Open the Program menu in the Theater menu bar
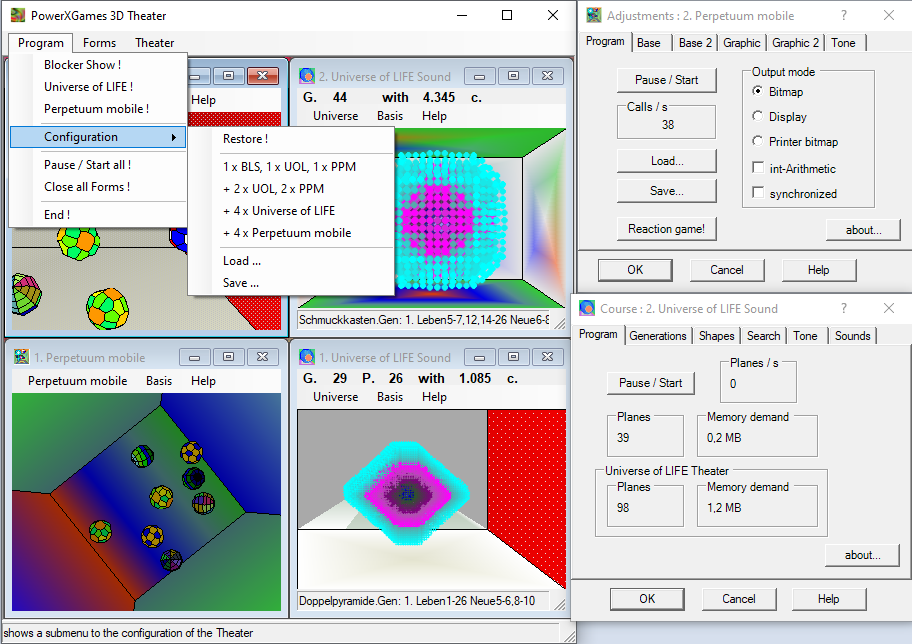This screenshot has width=912, height=644. pyautogui.click(x=41, y=43)
